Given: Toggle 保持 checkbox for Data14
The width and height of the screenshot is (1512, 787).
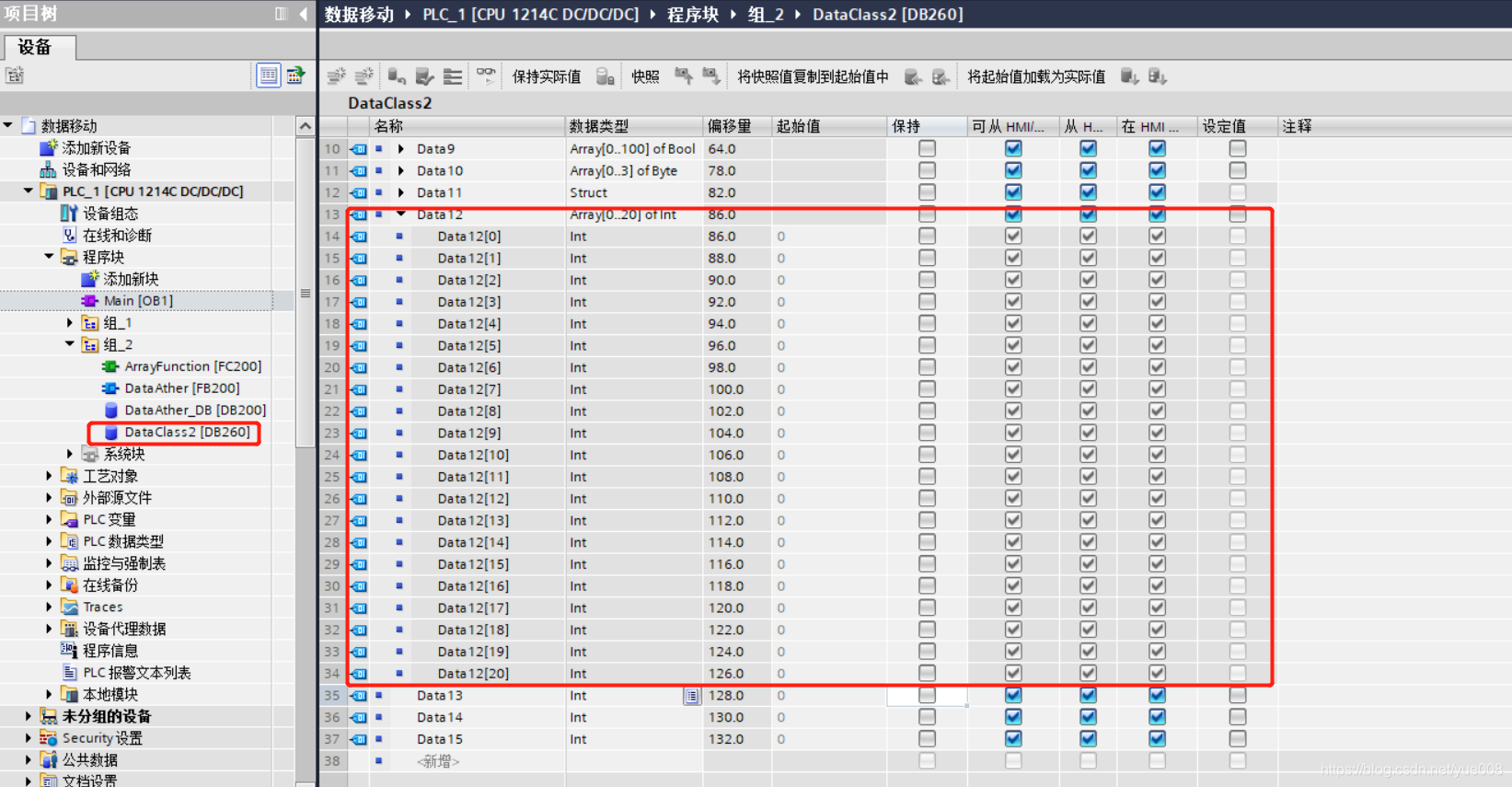Looking at the screenshot, I should (927, 717).
